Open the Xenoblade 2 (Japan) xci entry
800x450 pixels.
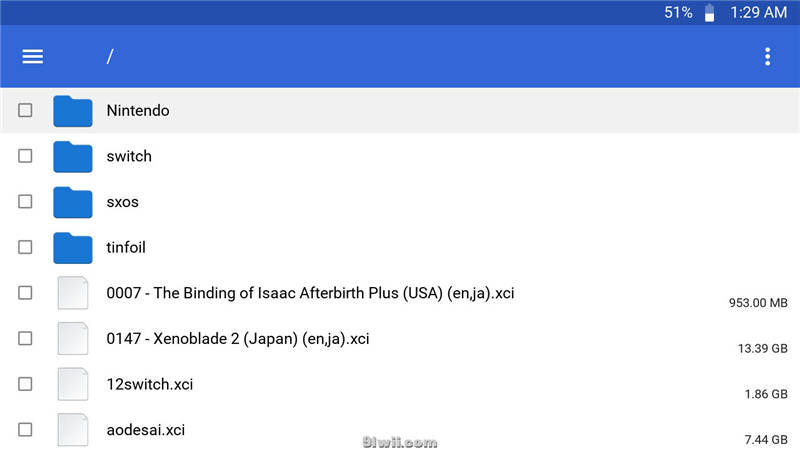pyautogui.click(x=238, y=339)
